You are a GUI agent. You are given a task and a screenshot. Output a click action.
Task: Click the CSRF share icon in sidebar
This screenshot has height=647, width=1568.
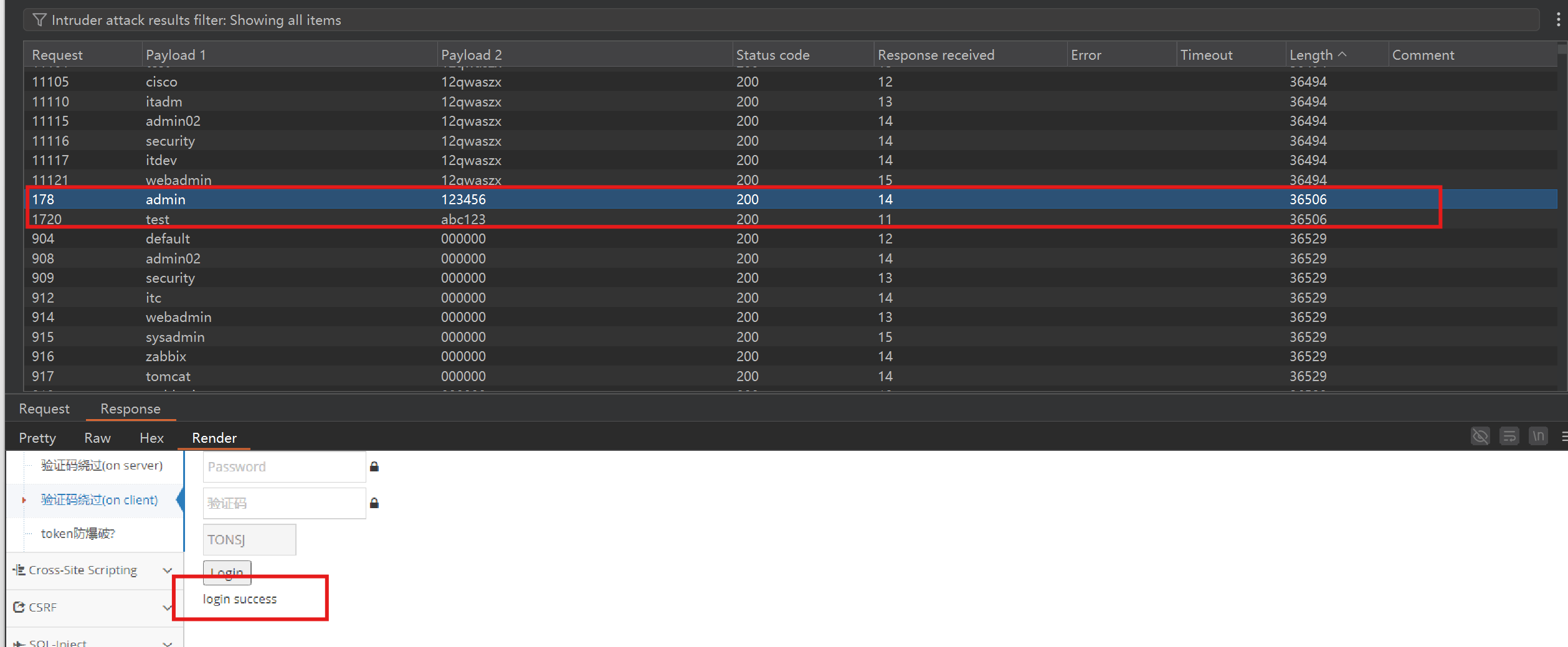(19, 607)
